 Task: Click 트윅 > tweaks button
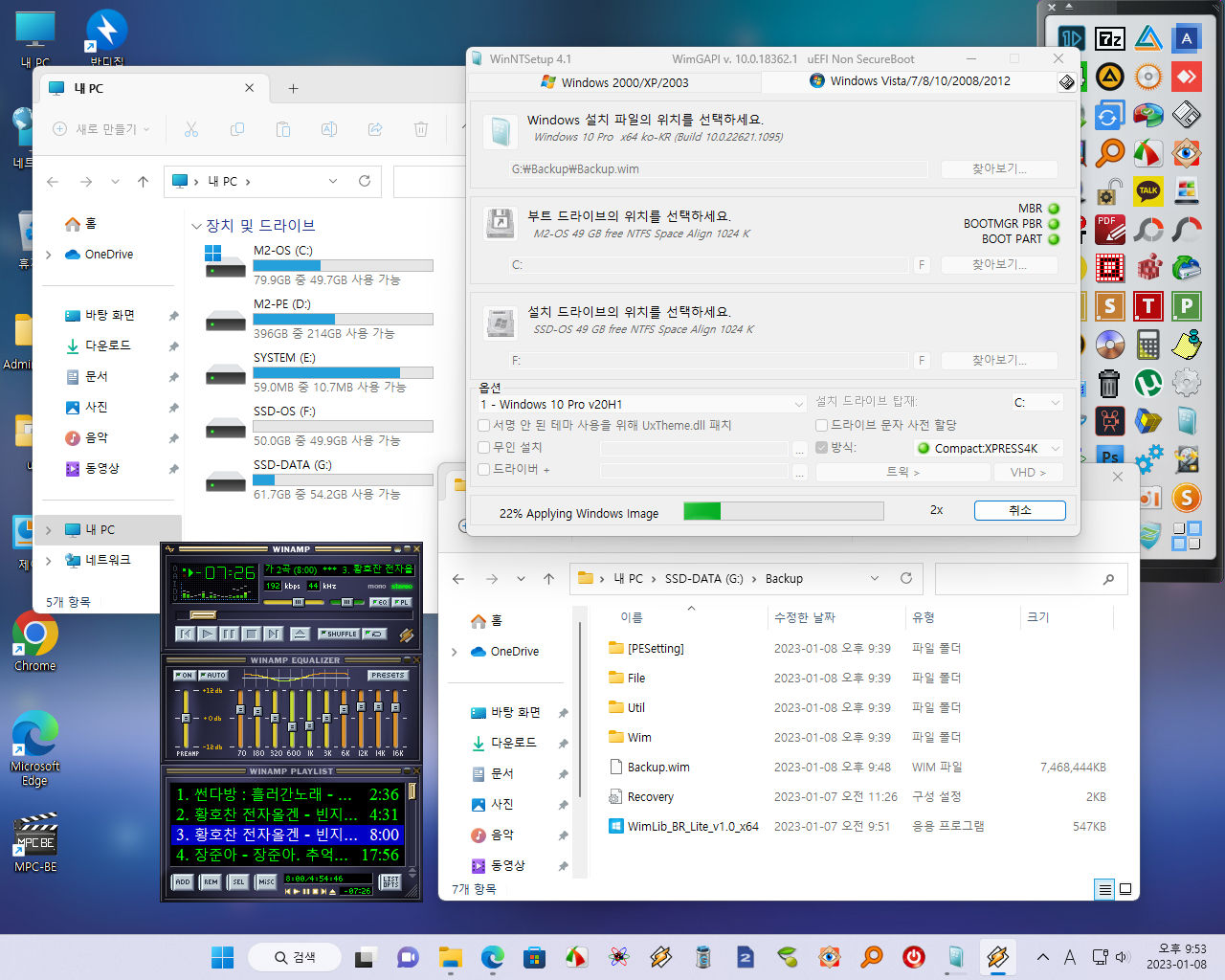coord(902,472)
